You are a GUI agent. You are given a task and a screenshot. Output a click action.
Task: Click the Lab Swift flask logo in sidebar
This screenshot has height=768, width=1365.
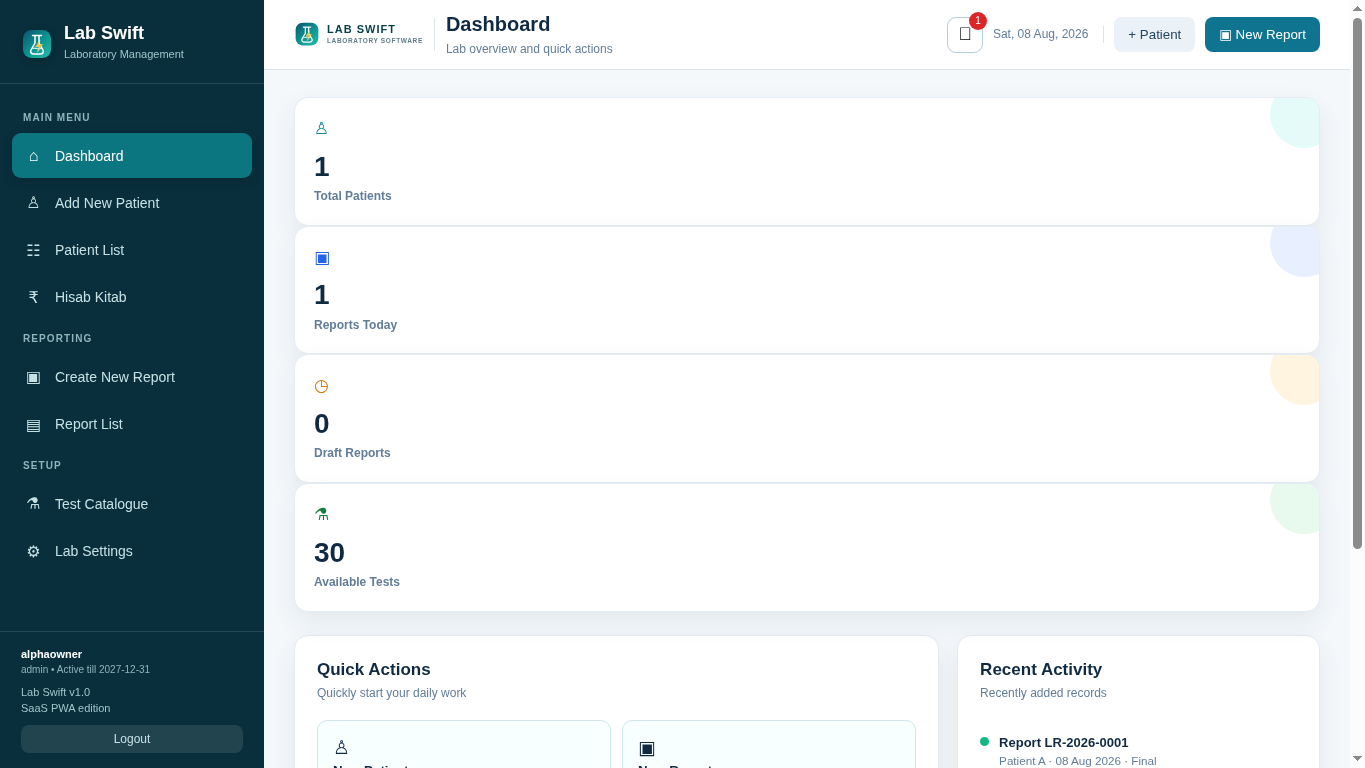coord(37,44)
